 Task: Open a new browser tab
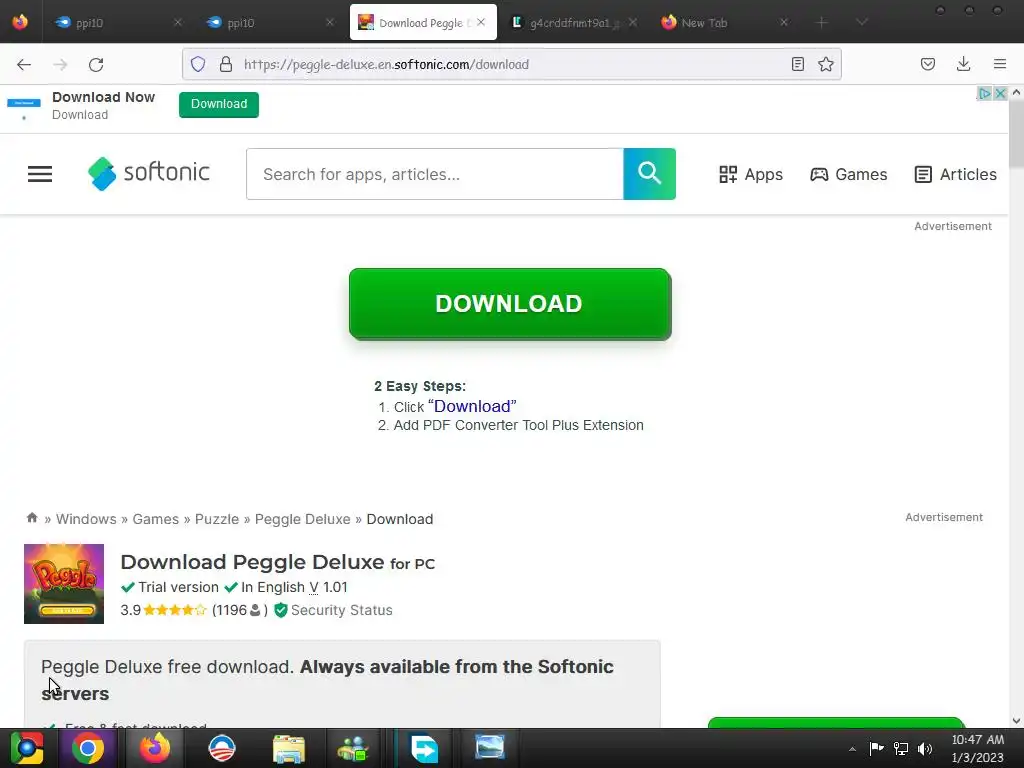coord(822,23)
